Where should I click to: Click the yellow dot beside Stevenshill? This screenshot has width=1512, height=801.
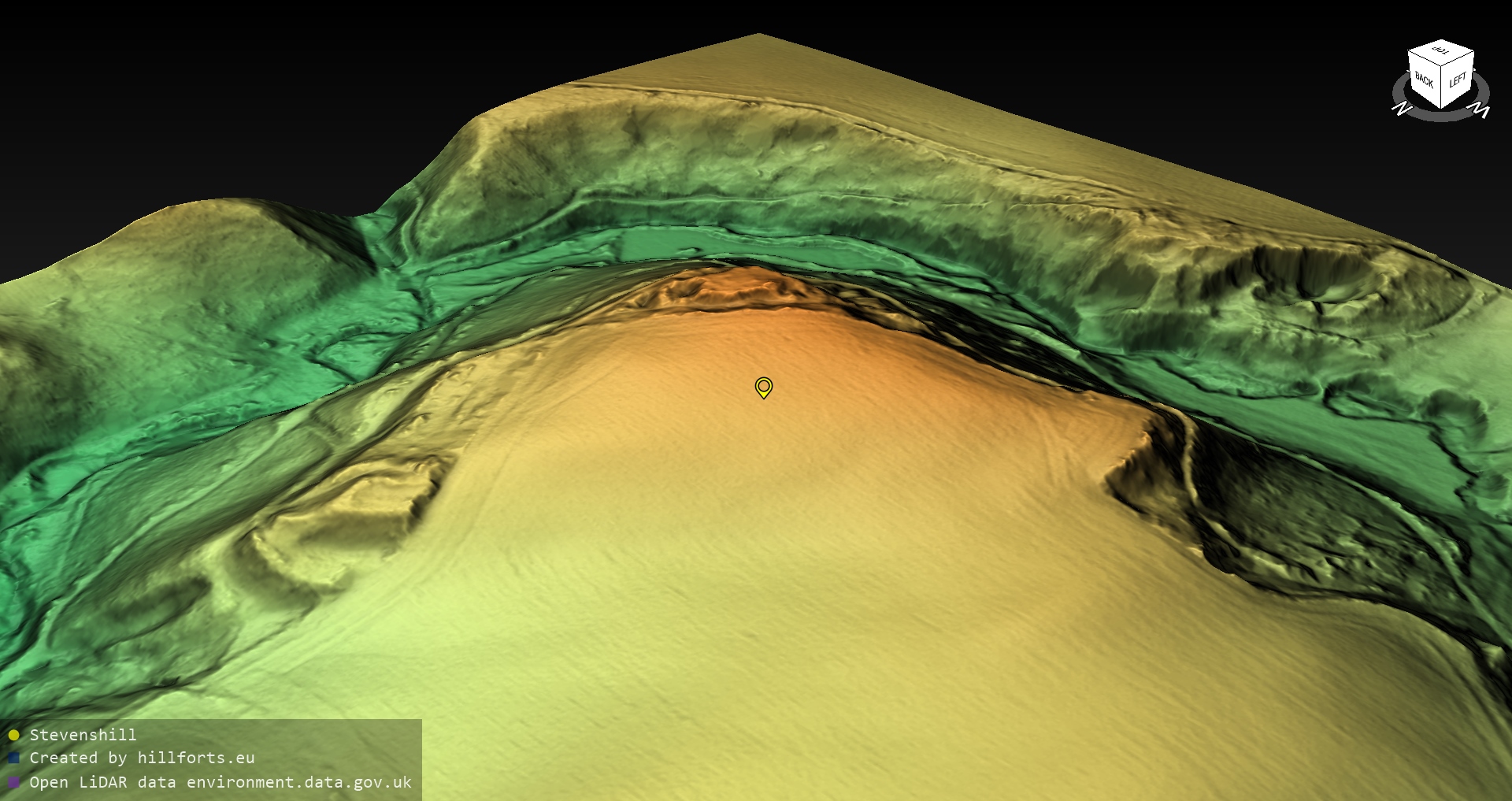[13, 735]
